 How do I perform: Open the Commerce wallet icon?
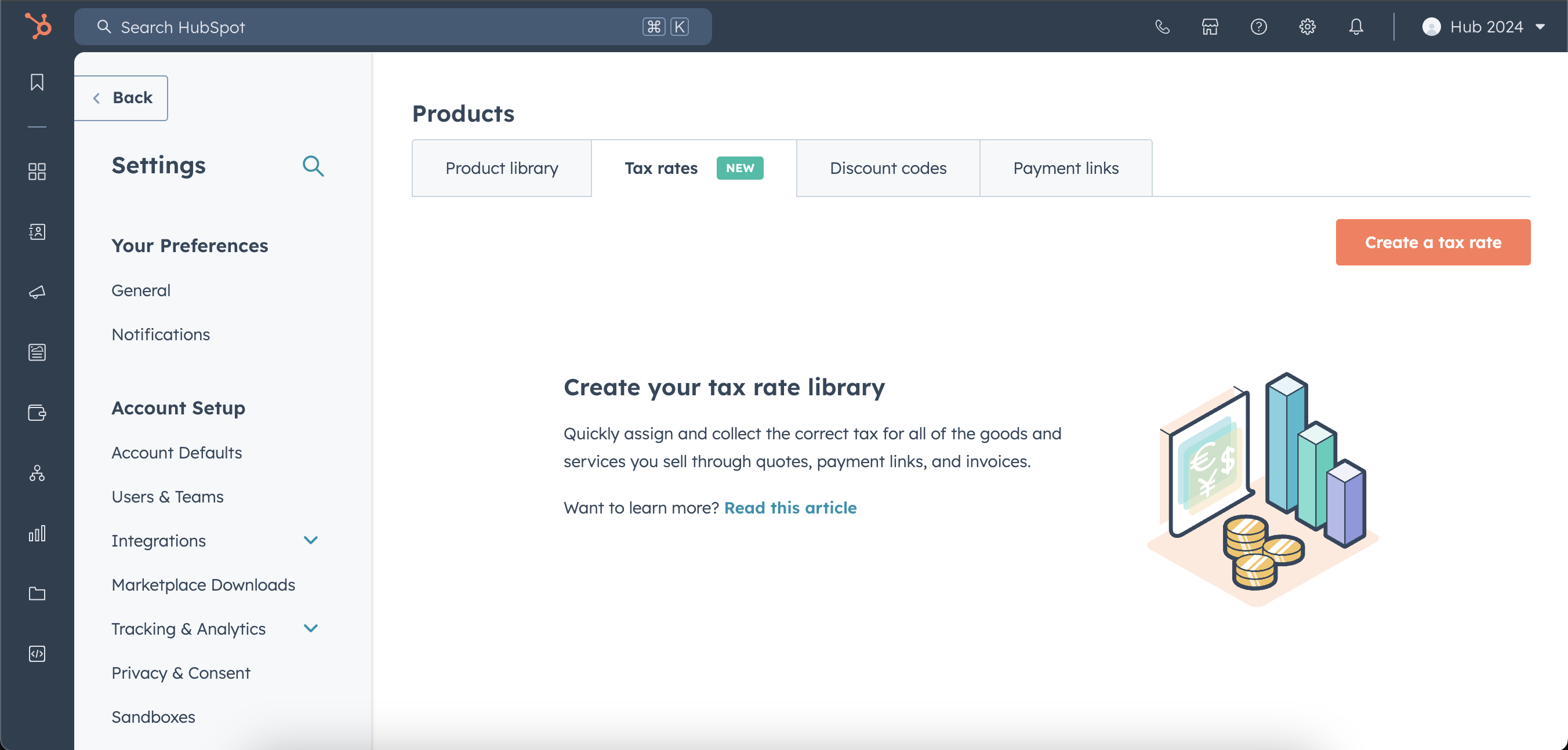pyautogui.click(x=37, y=413)
